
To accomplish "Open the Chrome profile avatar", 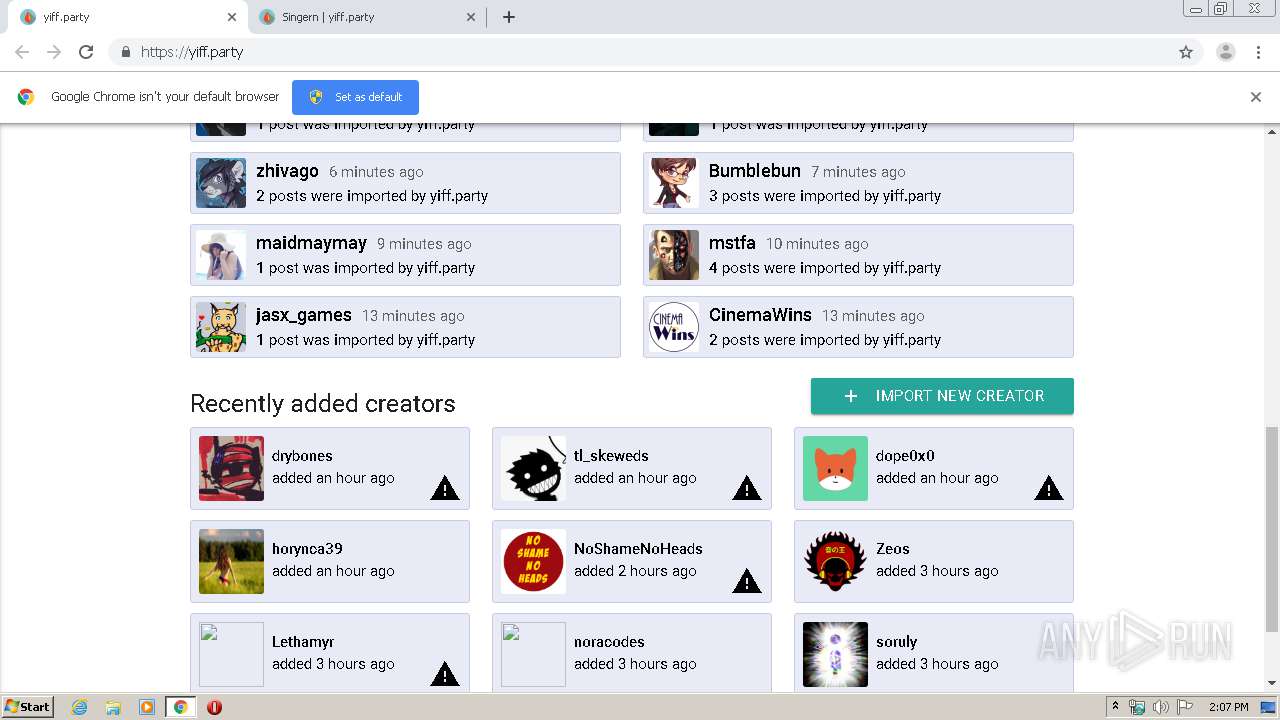I will click(1226, 52).
